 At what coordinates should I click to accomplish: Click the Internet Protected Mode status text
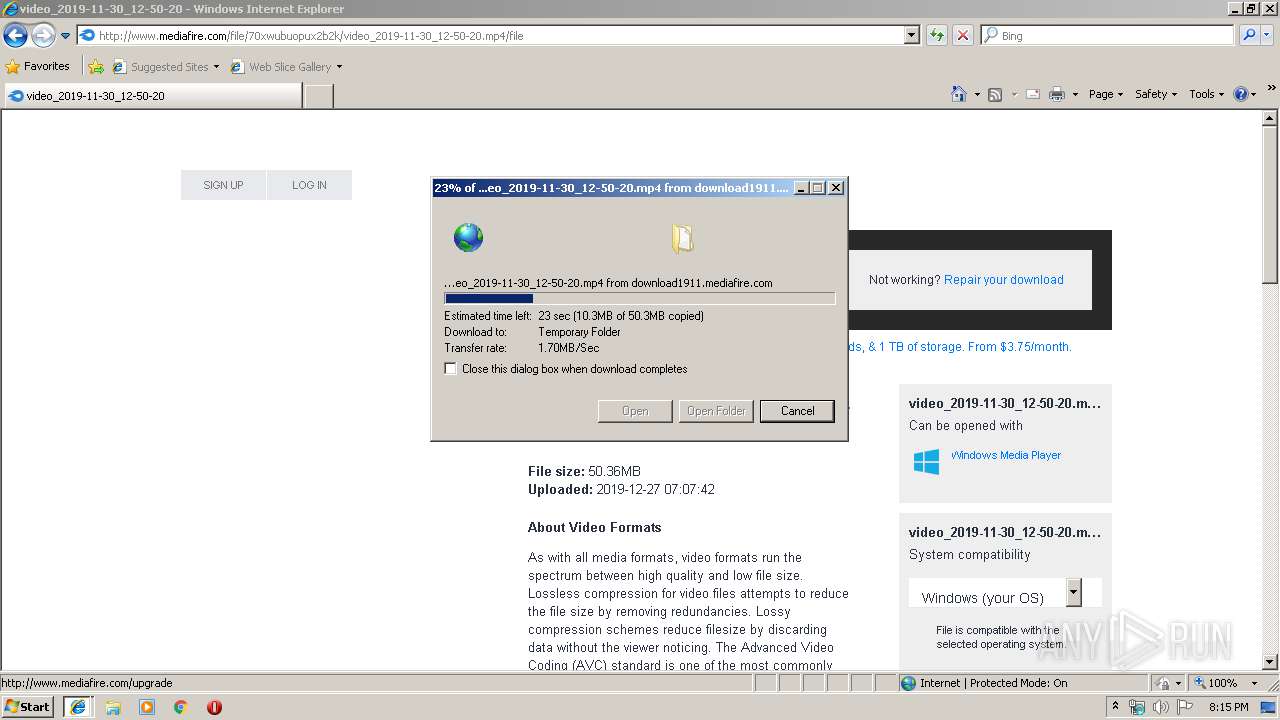click(x=993, y=683)
